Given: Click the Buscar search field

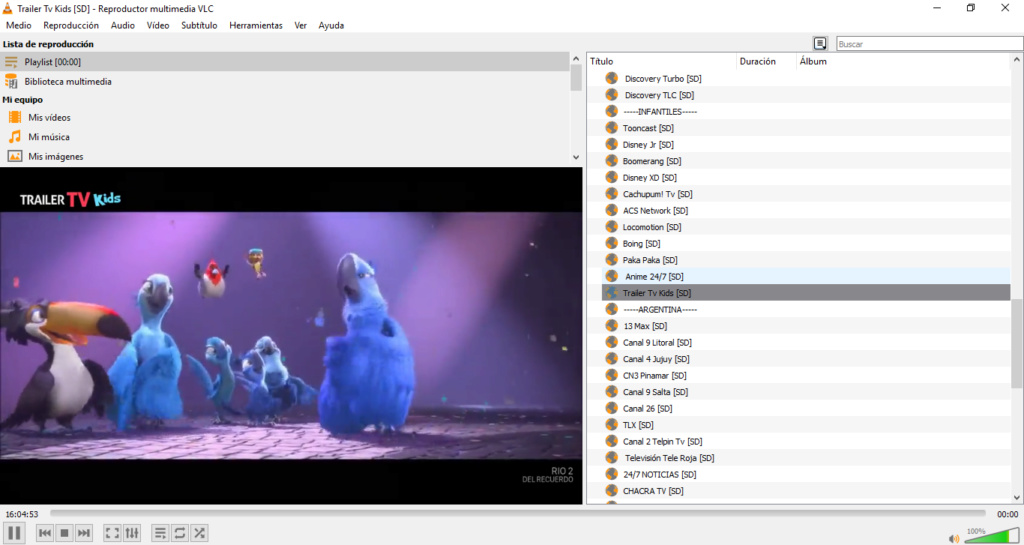Looking at the screenshot, I should point(929,44).
